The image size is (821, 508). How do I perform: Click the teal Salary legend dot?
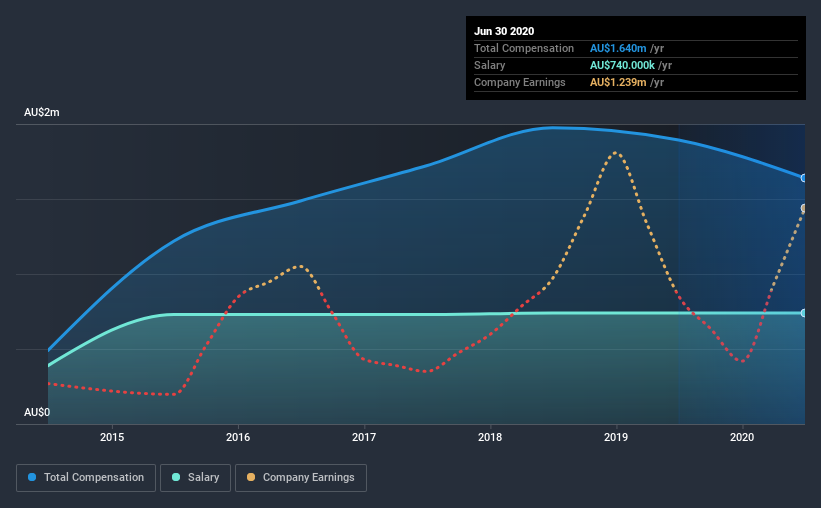176,477
